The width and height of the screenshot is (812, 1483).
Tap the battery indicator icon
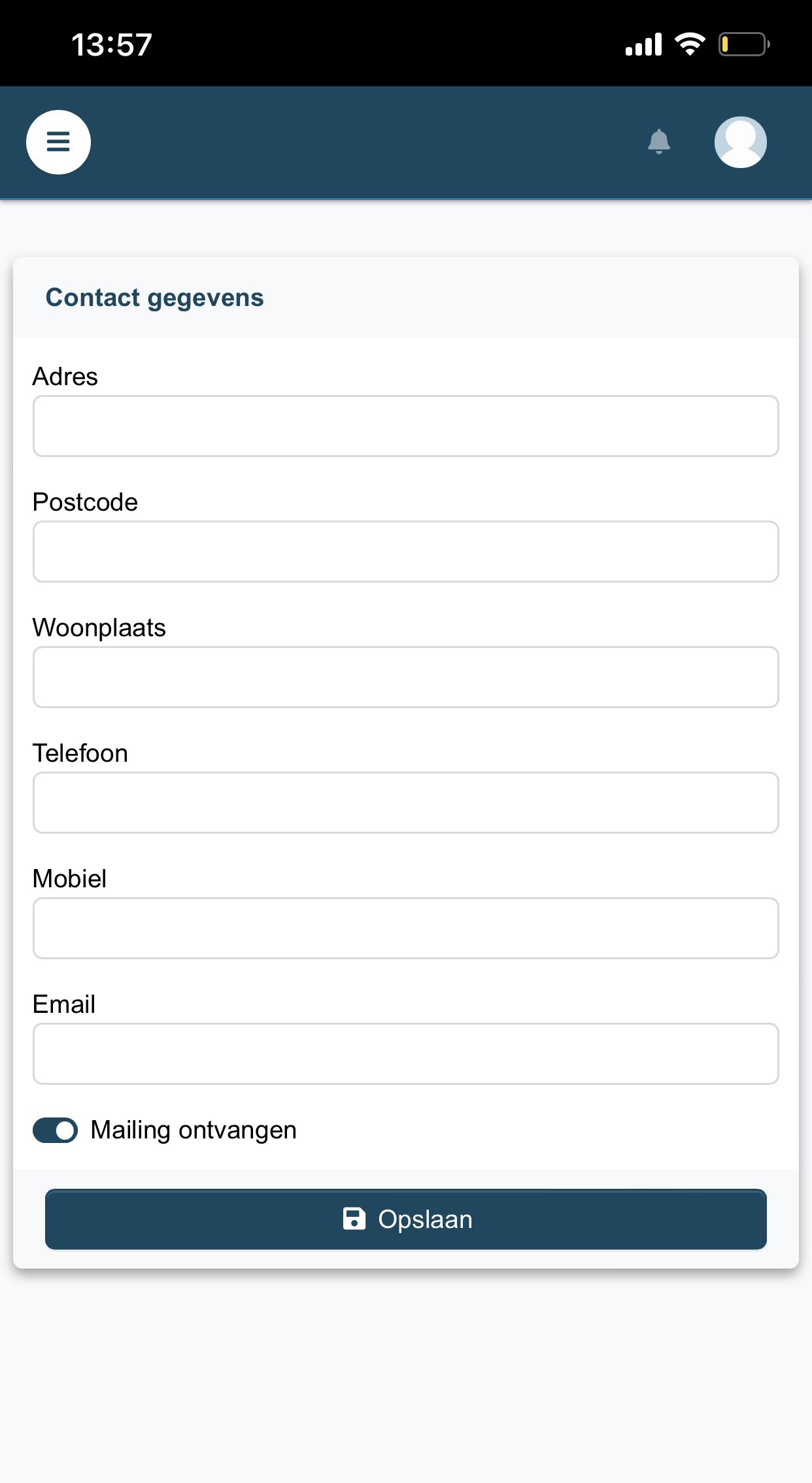pyautogui.click(x=744, y=44)
